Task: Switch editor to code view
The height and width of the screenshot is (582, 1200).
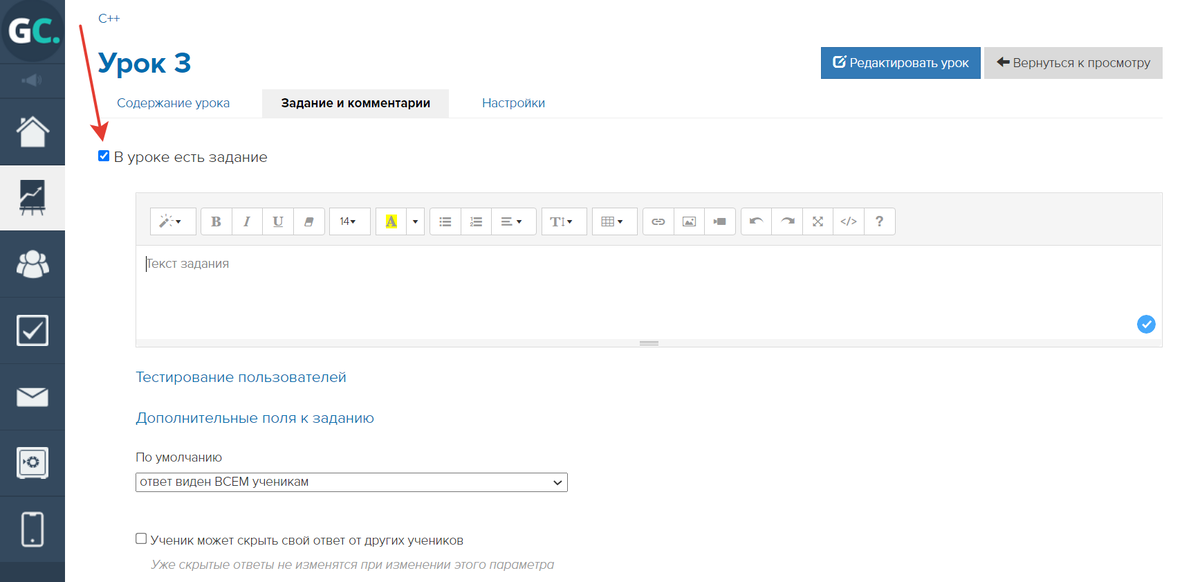Action: coord(848,222)
